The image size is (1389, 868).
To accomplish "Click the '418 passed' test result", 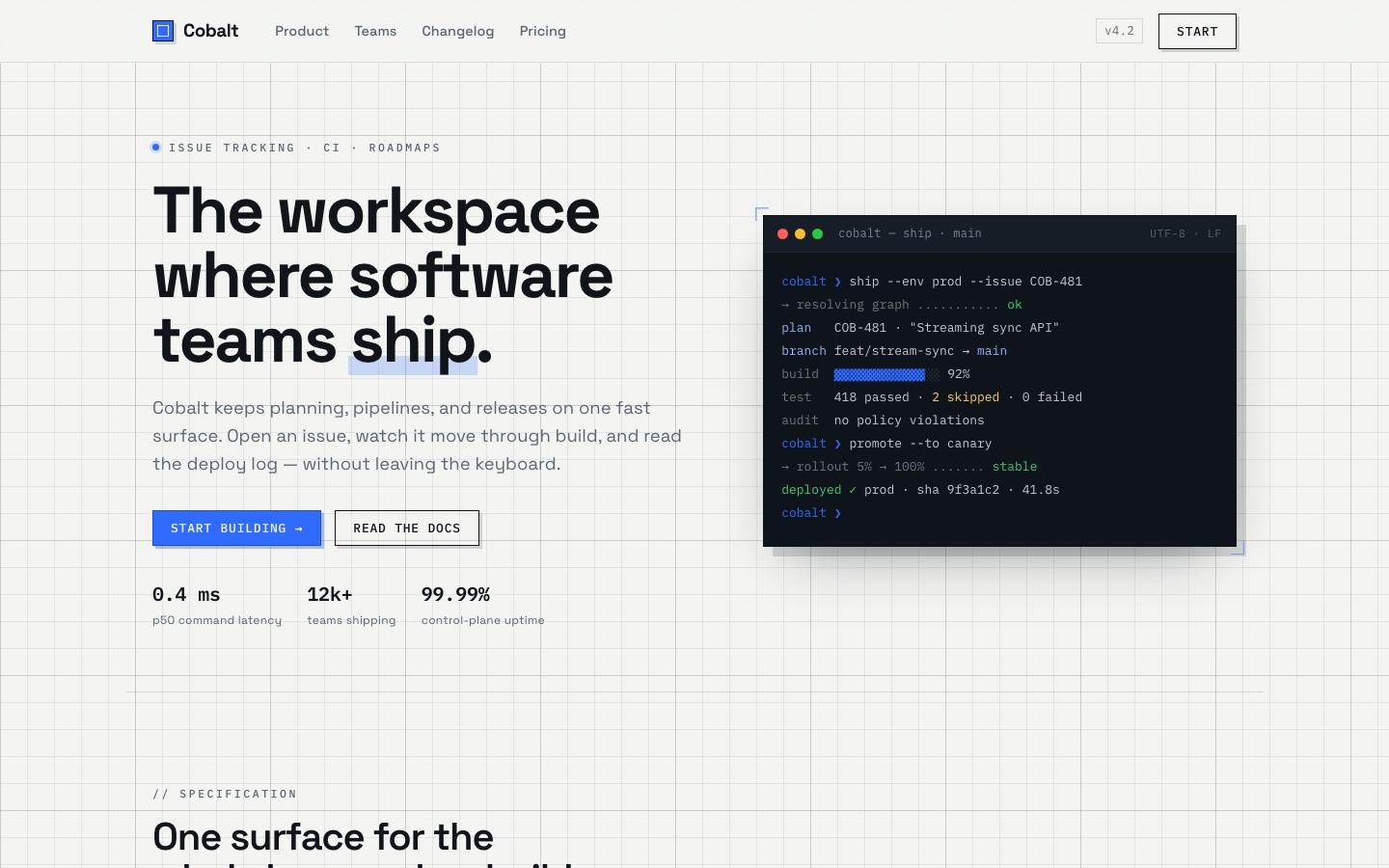I will pyautogui.click(x=871, y=397).
